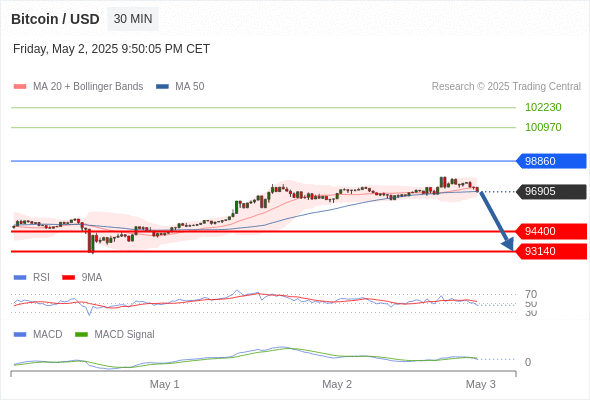Click the date text Friday, May 2, 2025
This screenshot has width=590, height=400.
point(65,49)
